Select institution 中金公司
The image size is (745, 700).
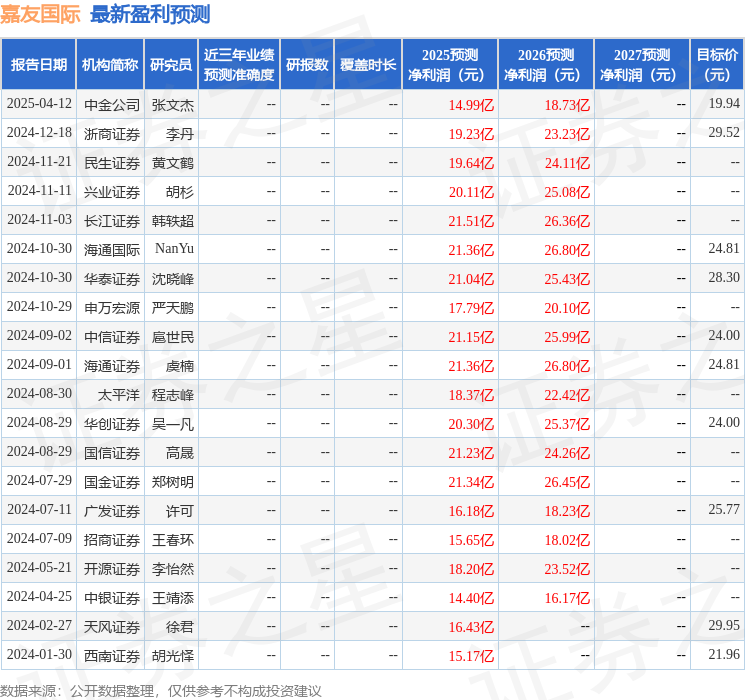pyautogui.click(x=112, y=105)
